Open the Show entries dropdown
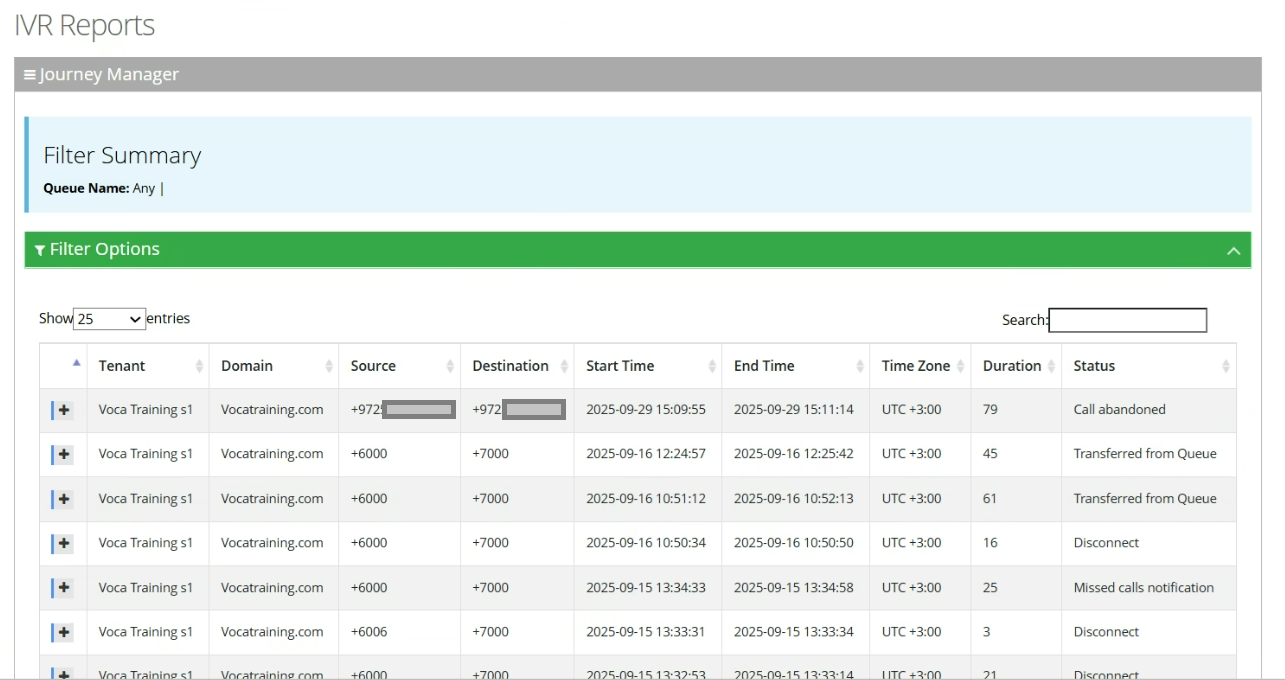1285x680 pixels. pos(110,319)
